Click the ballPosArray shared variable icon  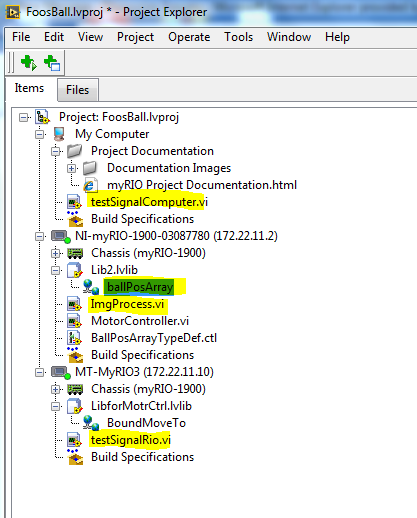coord(91,287)
